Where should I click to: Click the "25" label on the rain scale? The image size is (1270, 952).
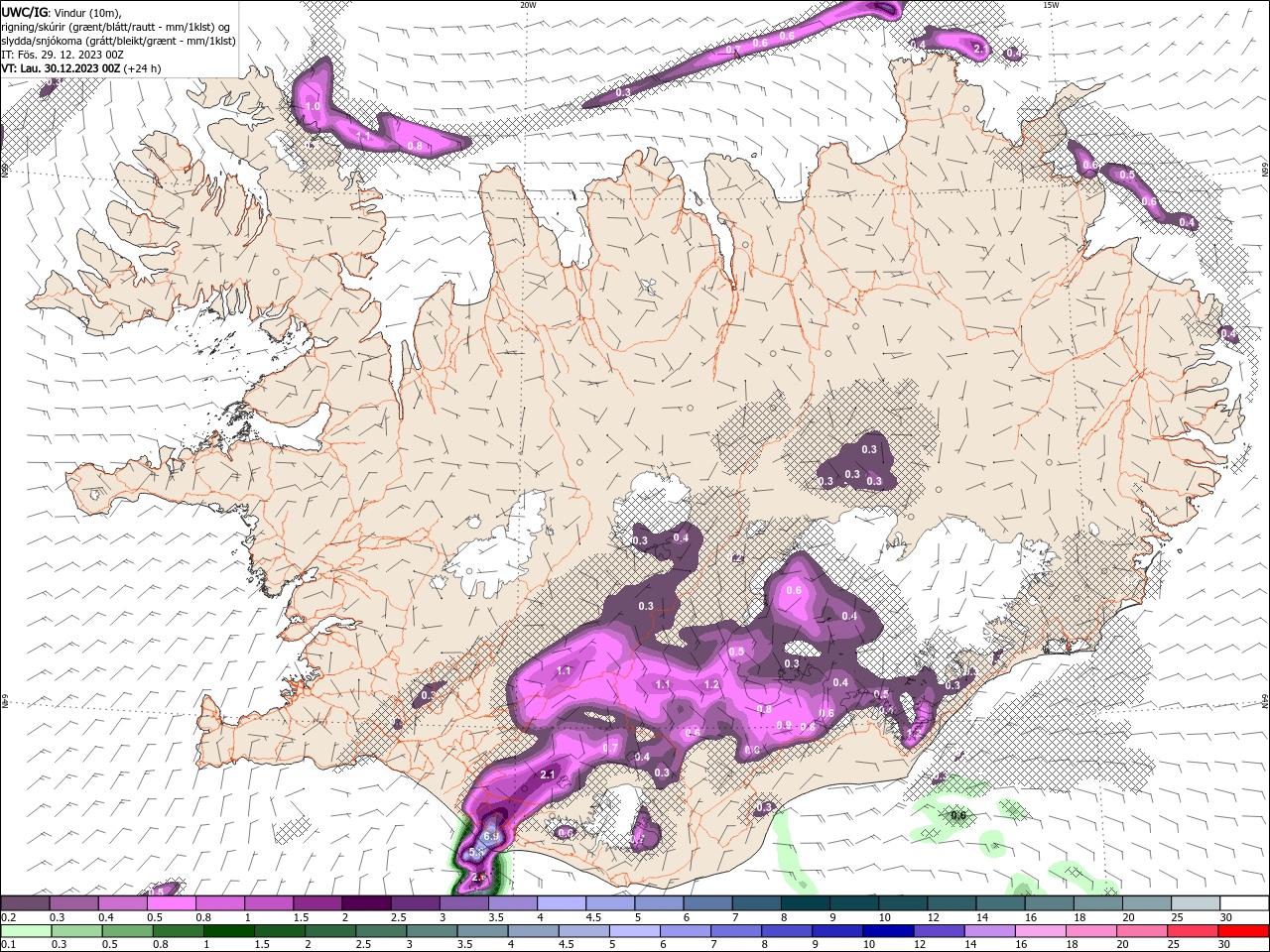[1174, 944]
